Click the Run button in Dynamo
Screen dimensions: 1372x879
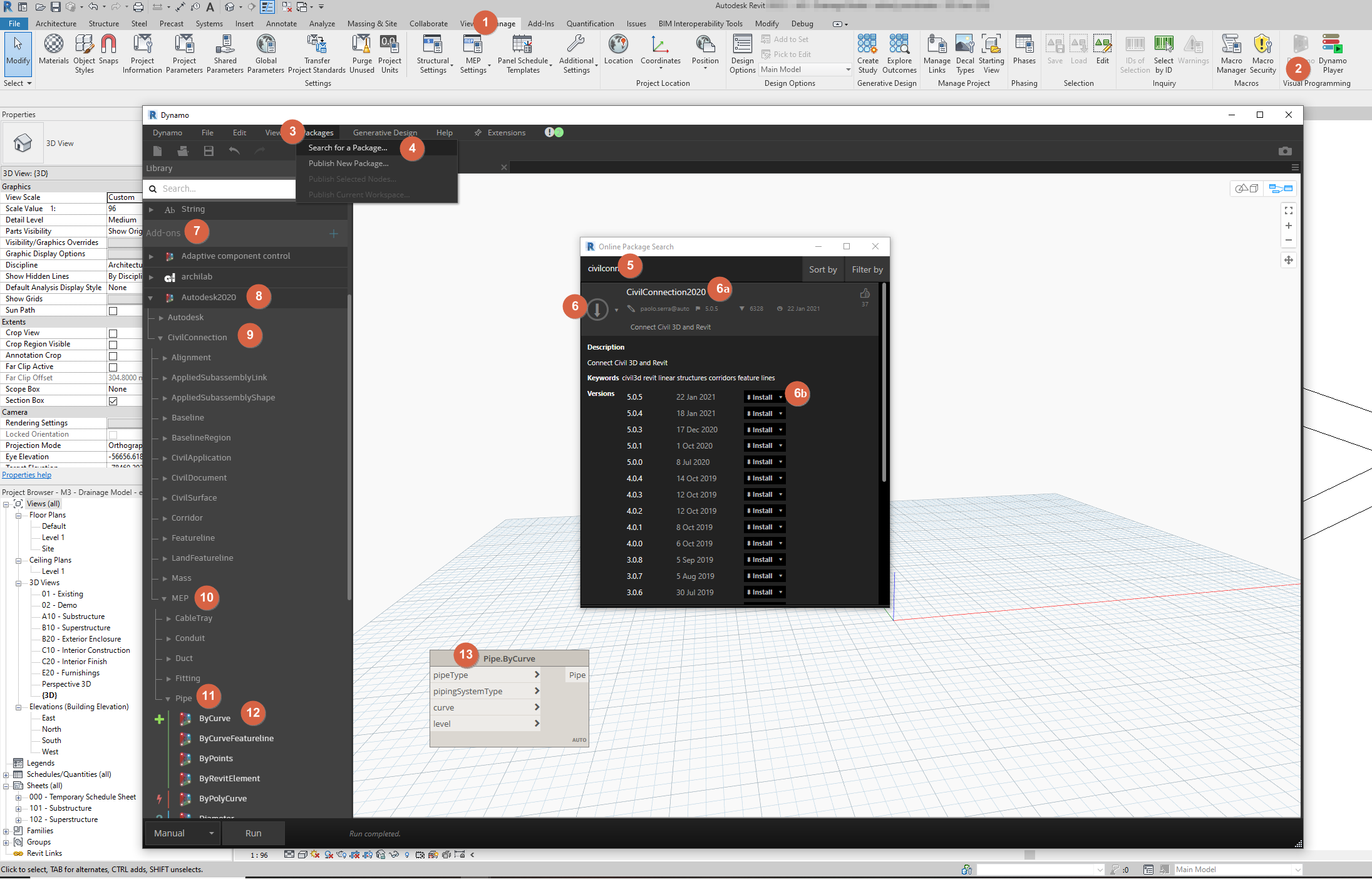click(x=253, y=833)
